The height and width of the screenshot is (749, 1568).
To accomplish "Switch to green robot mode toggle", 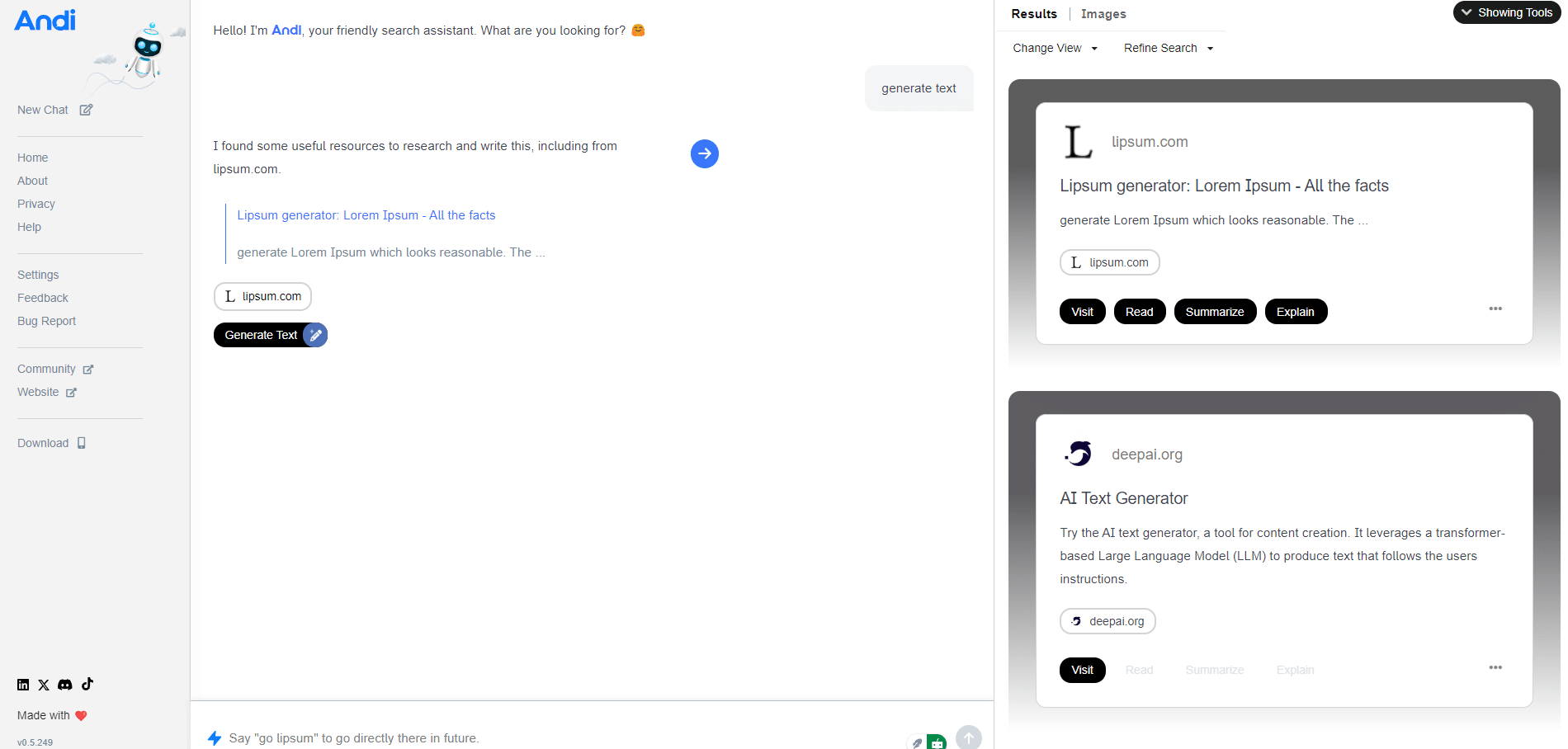I will tap(937, 742).
